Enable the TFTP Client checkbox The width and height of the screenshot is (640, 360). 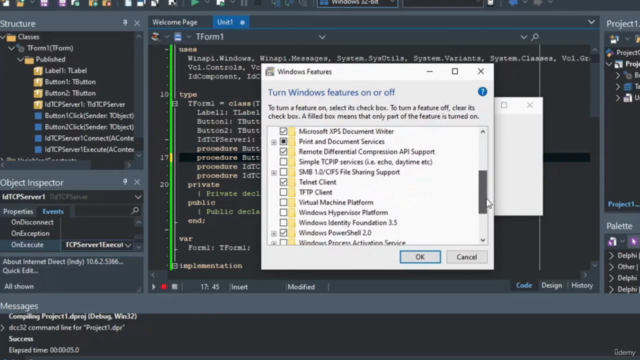(283, 192)
